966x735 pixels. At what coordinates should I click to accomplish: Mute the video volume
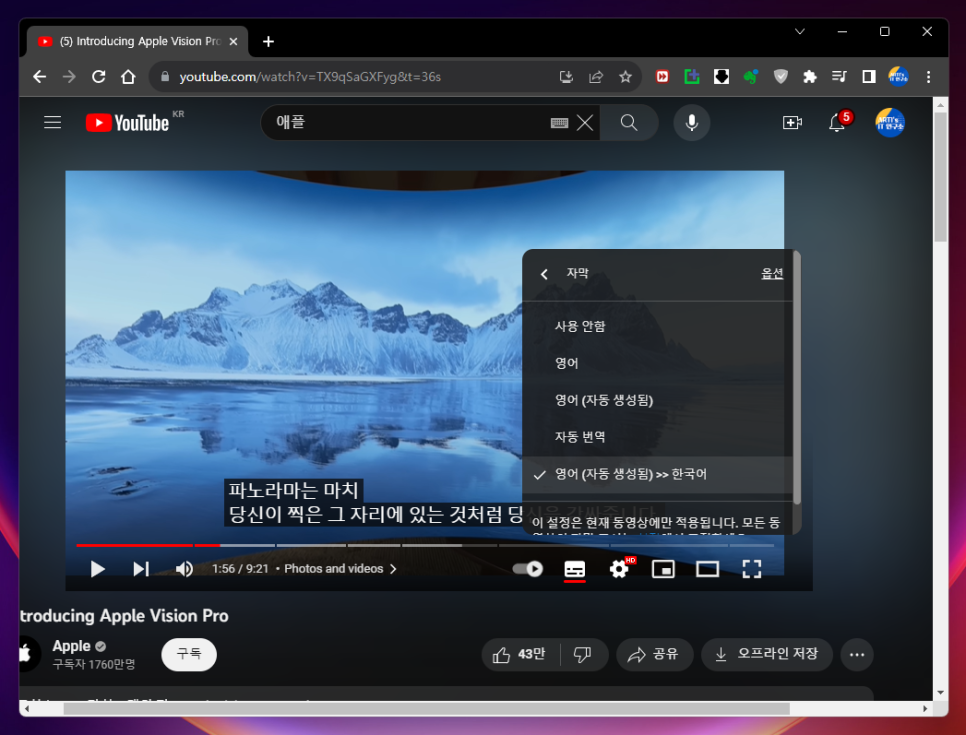click(x=184, y=569)
